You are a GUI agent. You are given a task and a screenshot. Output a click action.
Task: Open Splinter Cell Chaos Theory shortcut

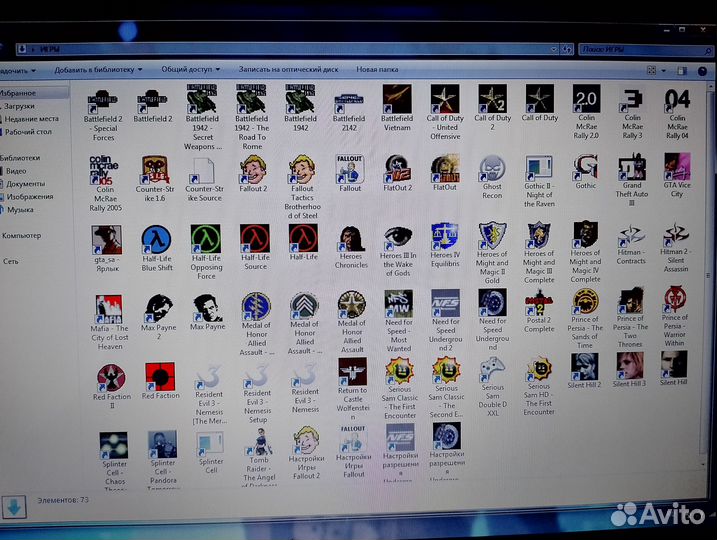114,461
